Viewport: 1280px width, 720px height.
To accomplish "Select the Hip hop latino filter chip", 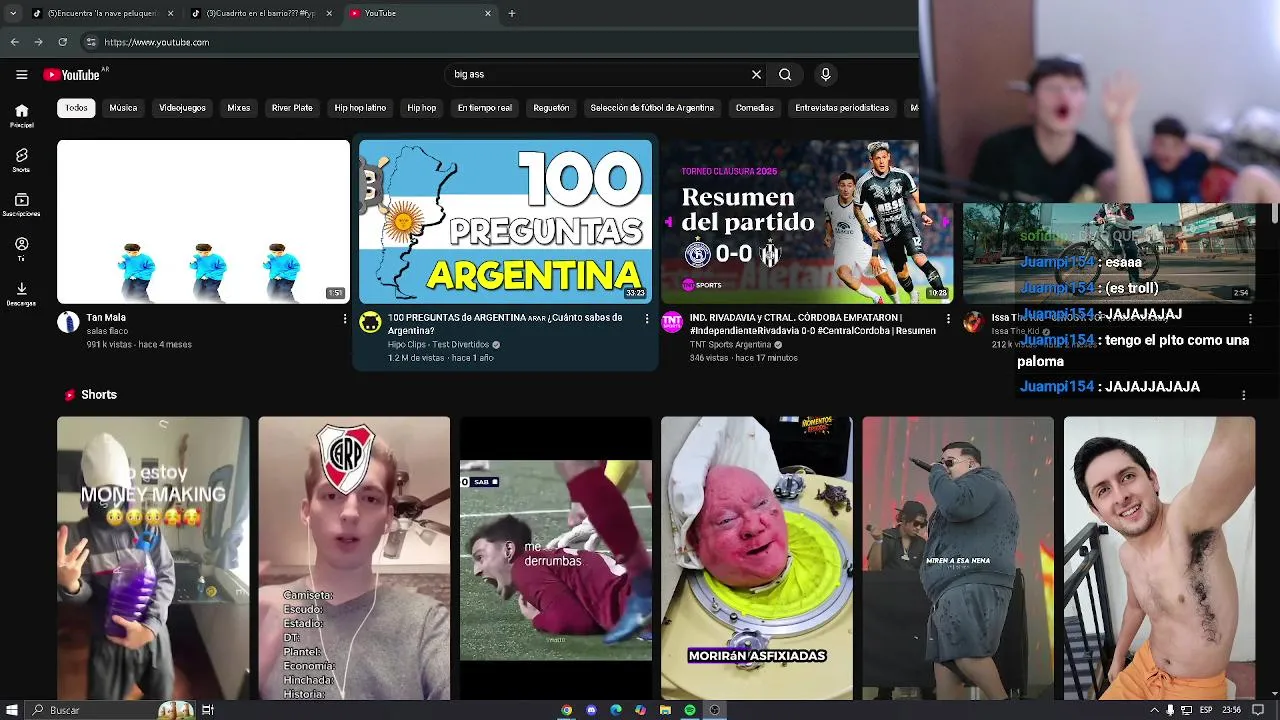I will click(x=360, y=108).
